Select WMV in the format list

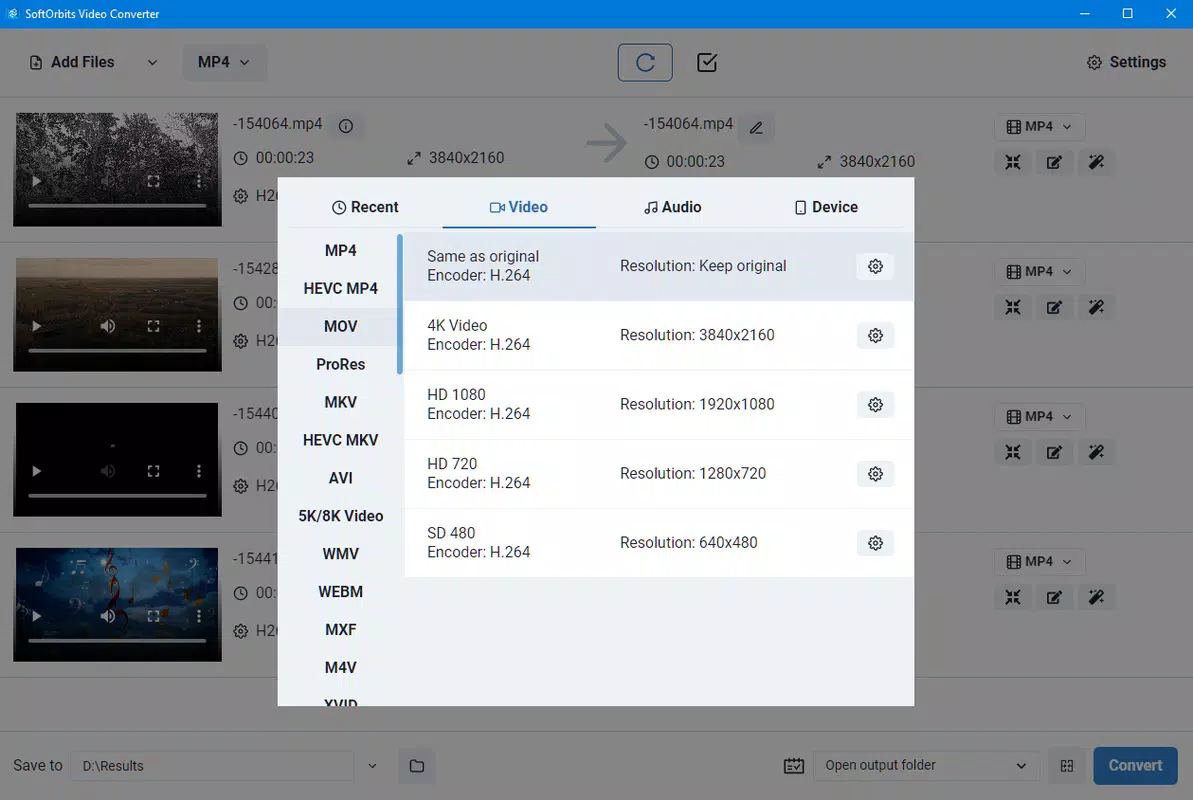[340, 554]
